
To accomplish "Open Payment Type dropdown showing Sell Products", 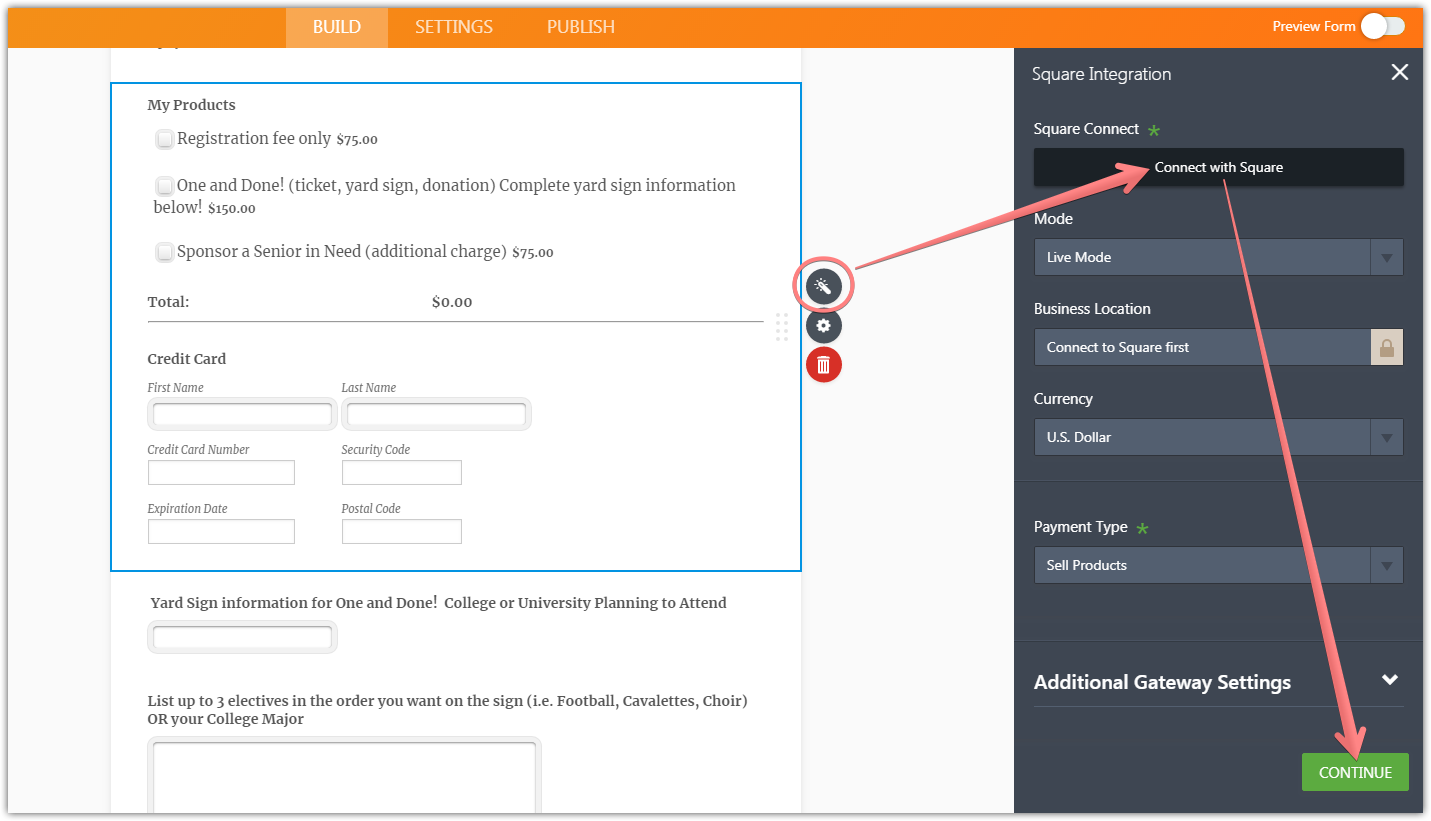I will [1218, 565].
